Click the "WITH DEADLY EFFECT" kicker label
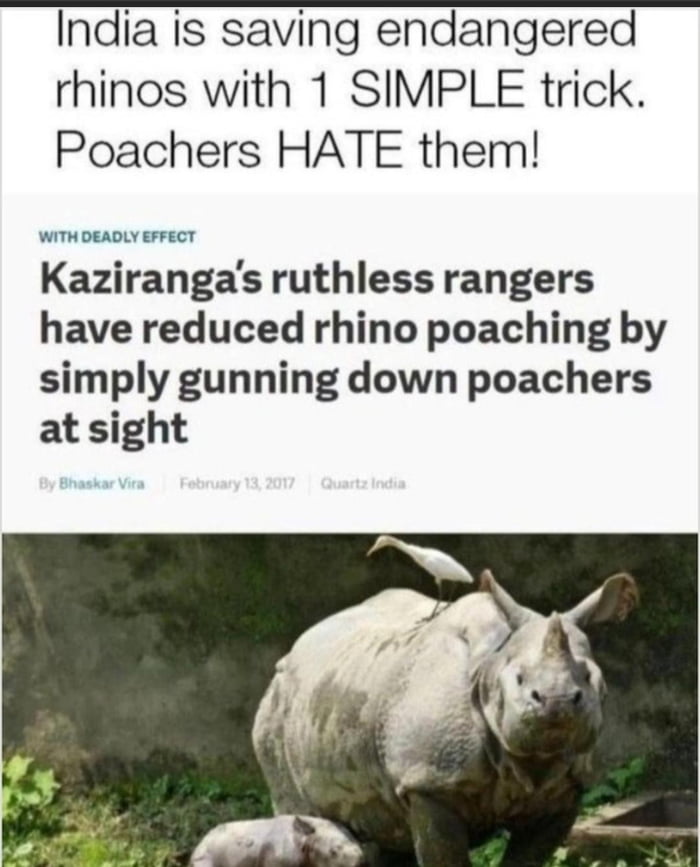 pos(117,237)
